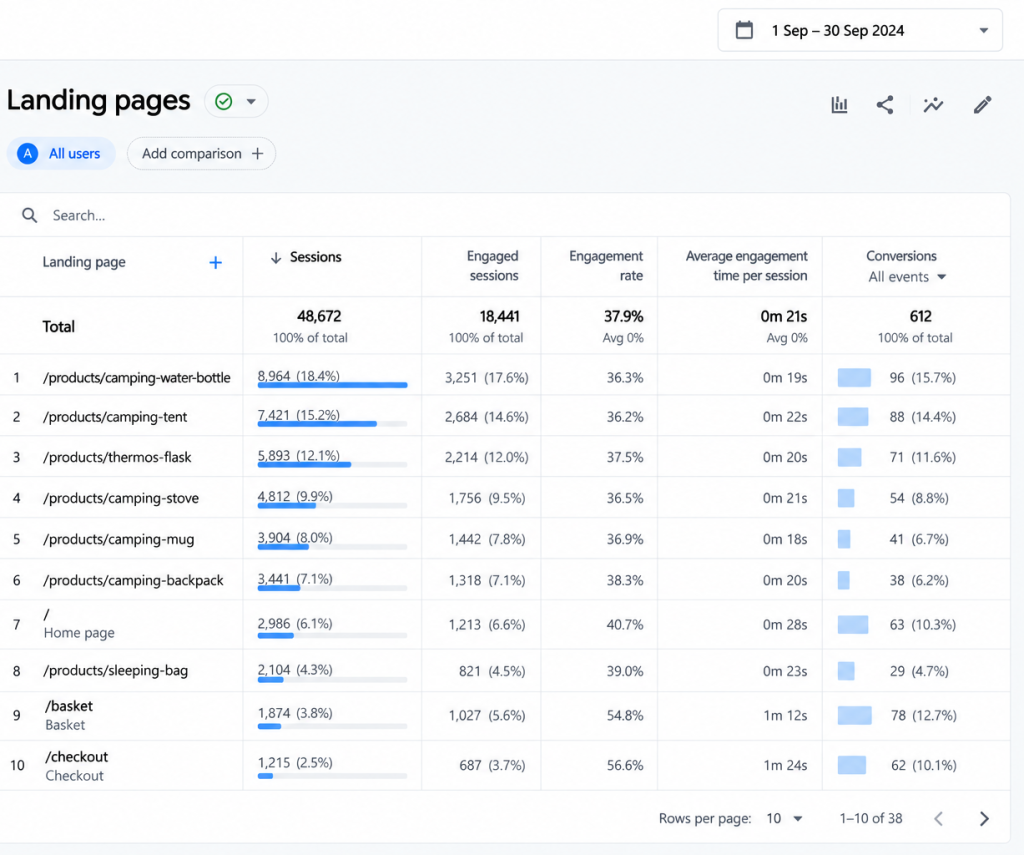Click the 56.6% engagement rate value

(625, 766)
